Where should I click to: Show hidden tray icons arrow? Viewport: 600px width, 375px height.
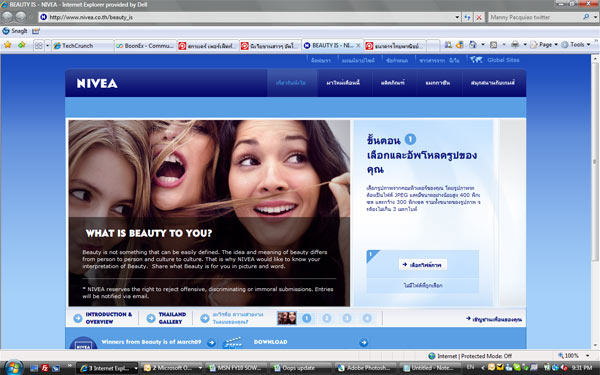483,368
